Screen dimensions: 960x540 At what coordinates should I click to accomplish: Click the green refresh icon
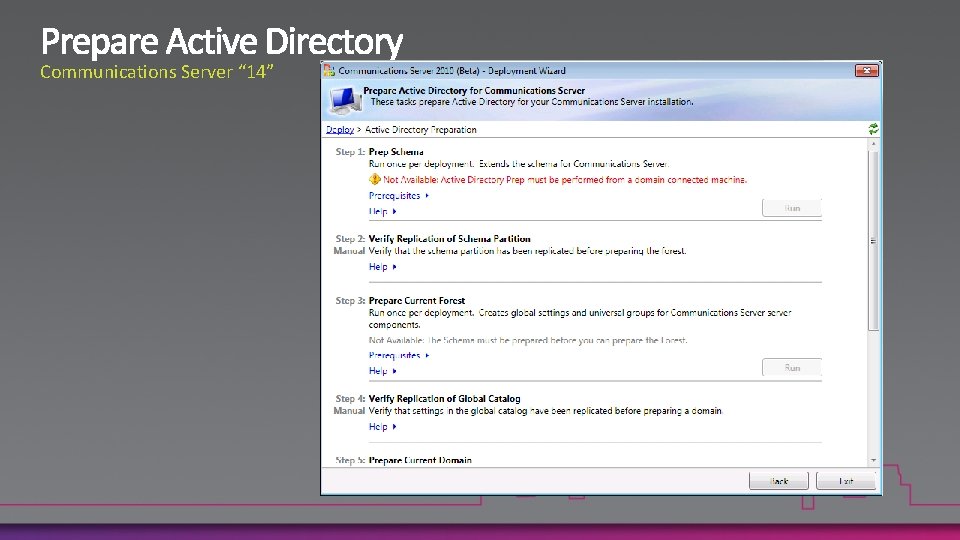point(873,129)
